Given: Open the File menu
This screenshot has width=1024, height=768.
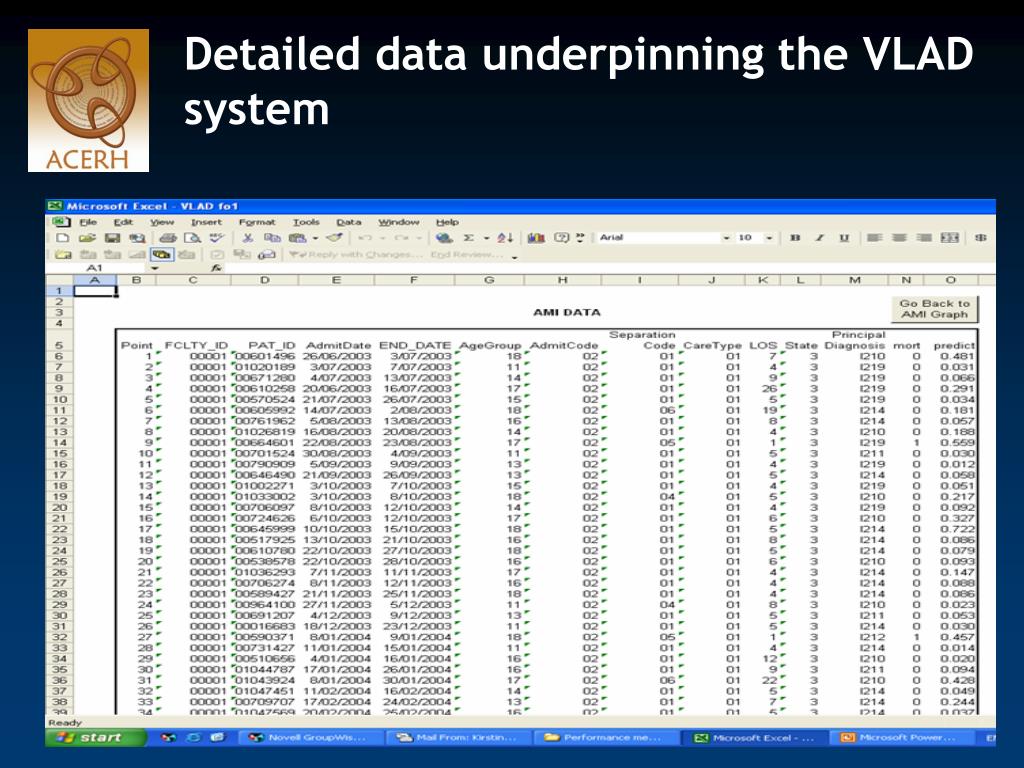Looking at the screenshot, I should click(88, 222).
